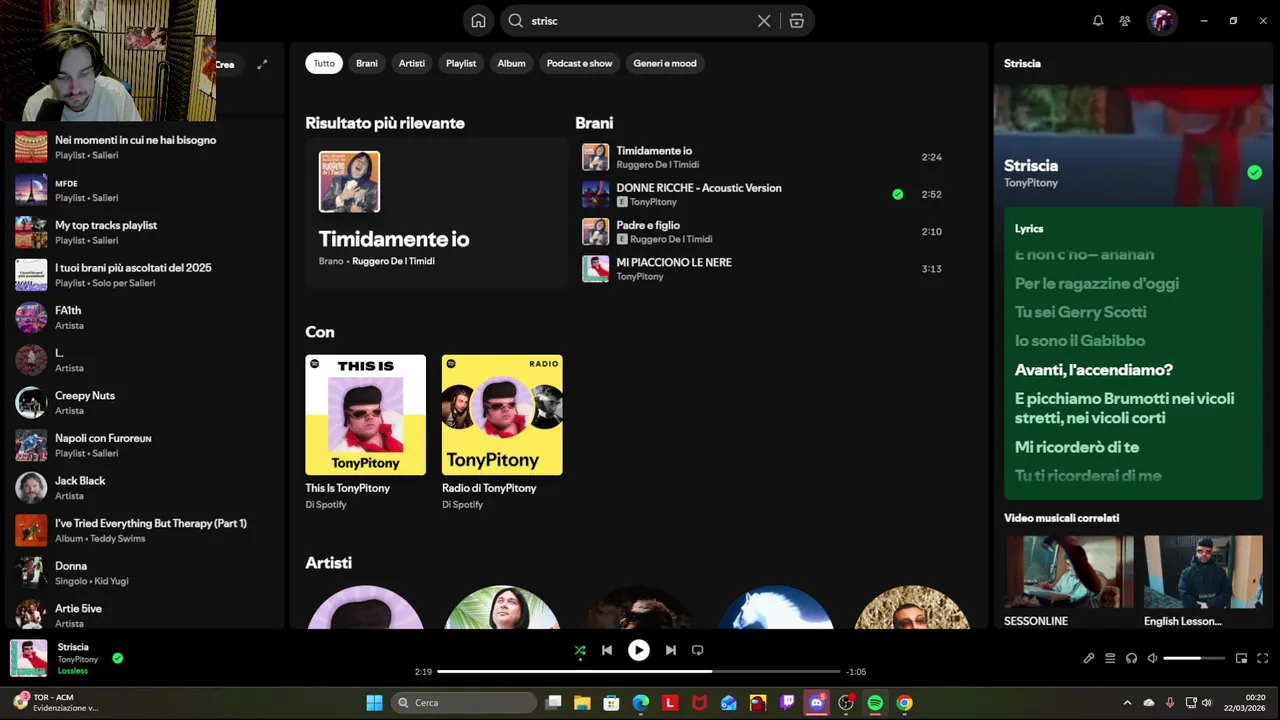This screenshot has width=1280, height=720.
Task: Toggle saved checkmark for Striscia in player bar
Action: [118, 658]
